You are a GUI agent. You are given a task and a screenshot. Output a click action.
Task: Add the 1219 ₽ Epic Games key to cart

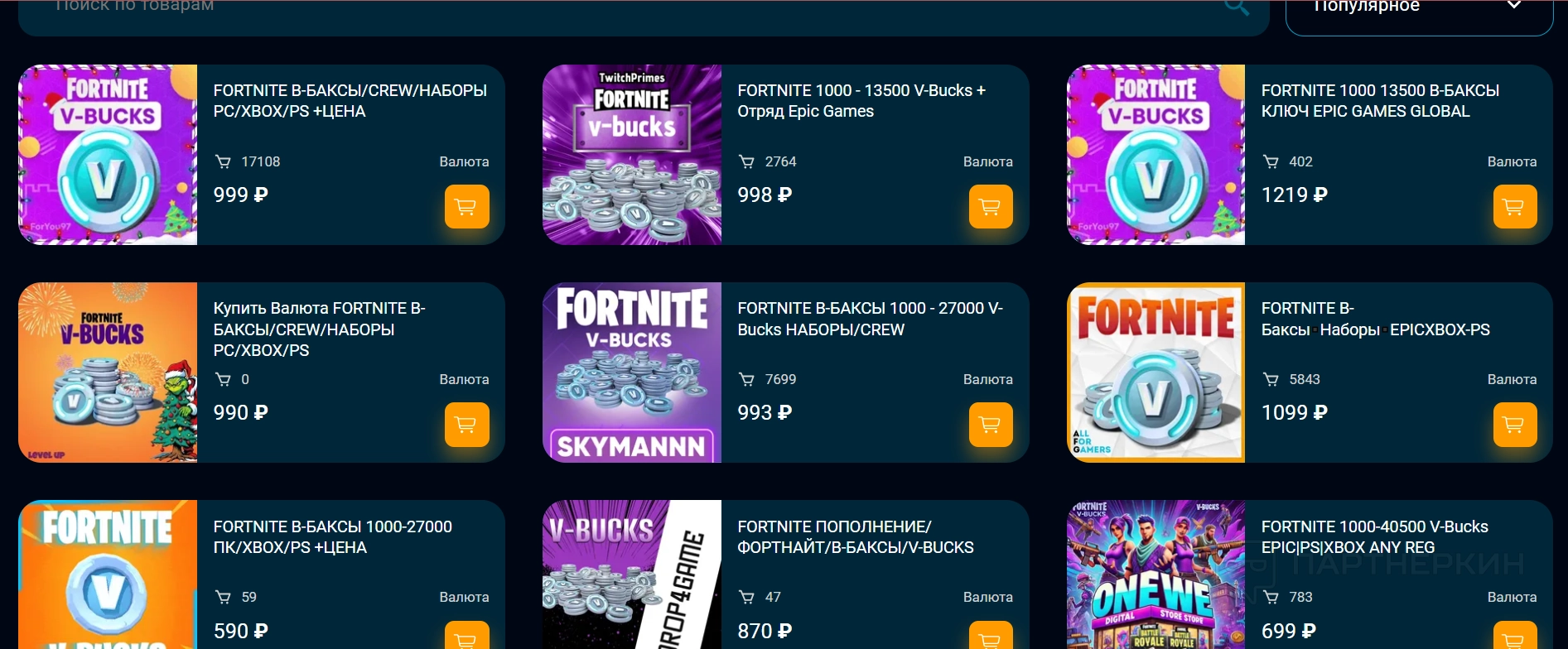[1515, 207]
